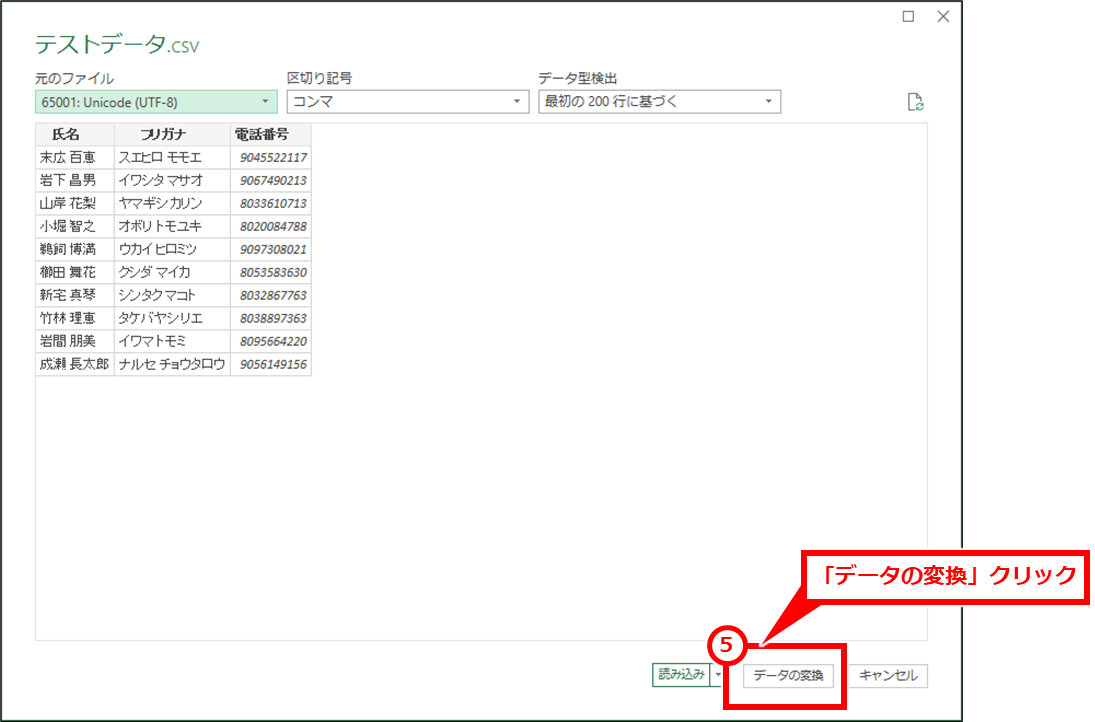Click the cell 竹林 理恵
This screenshot has width=1095, height=722.
75,319
